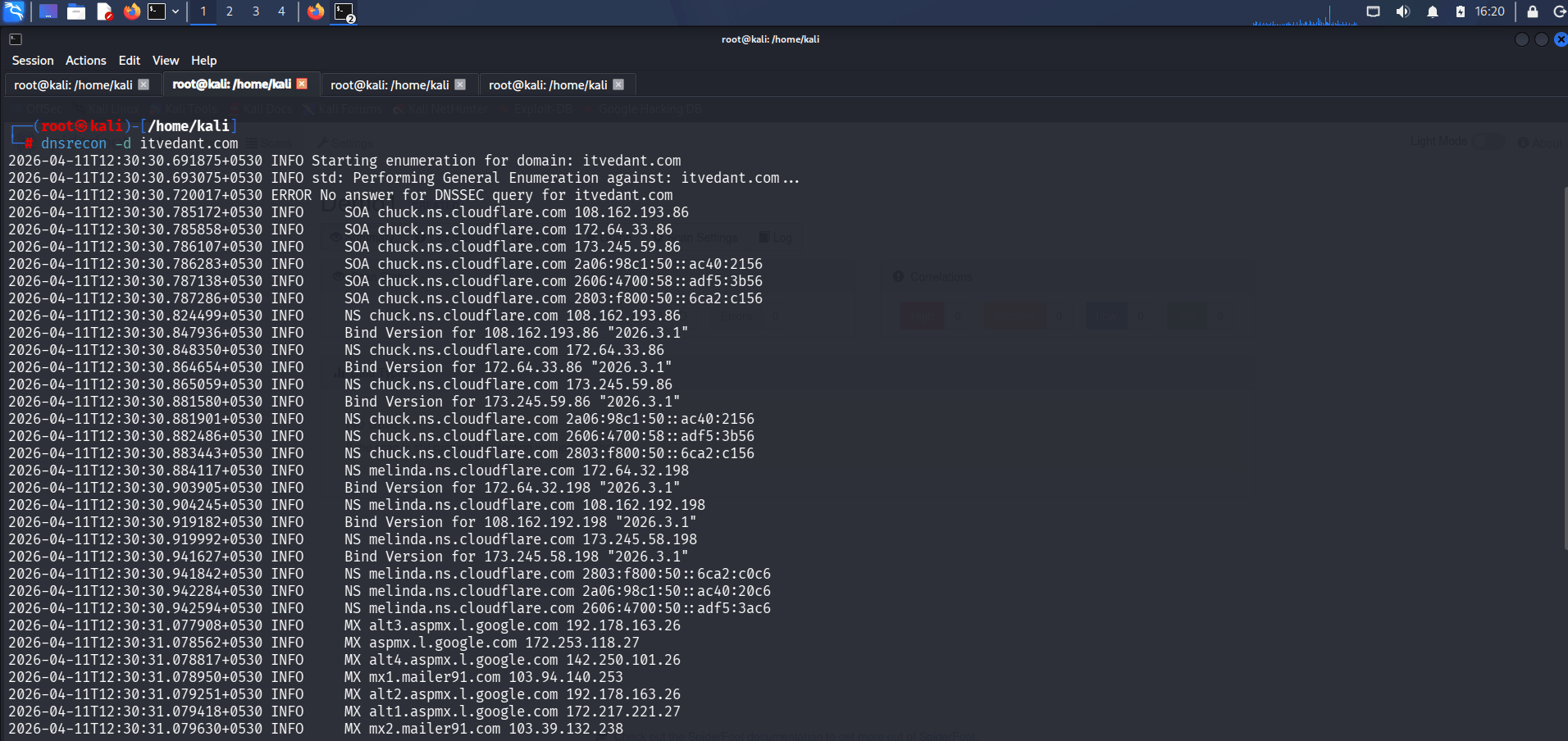
Task: Click the 'Bind Version for 108.162.193.86' line
Action: pyautogui.click(x=349, y=333)
